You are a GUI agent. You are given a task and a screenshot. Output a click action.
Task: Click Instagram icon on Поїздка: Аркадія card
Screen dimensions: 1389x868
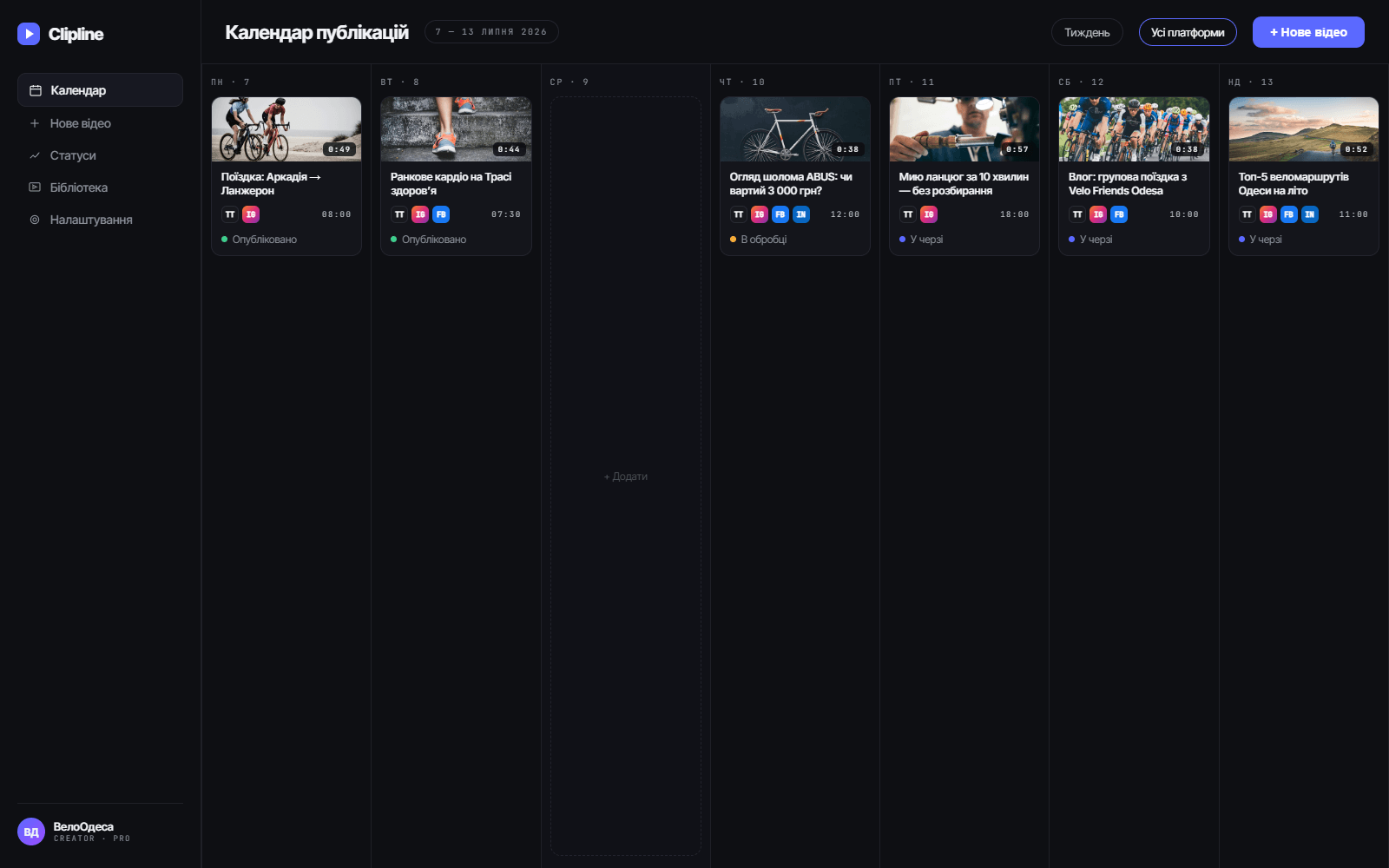pos(251,214)
